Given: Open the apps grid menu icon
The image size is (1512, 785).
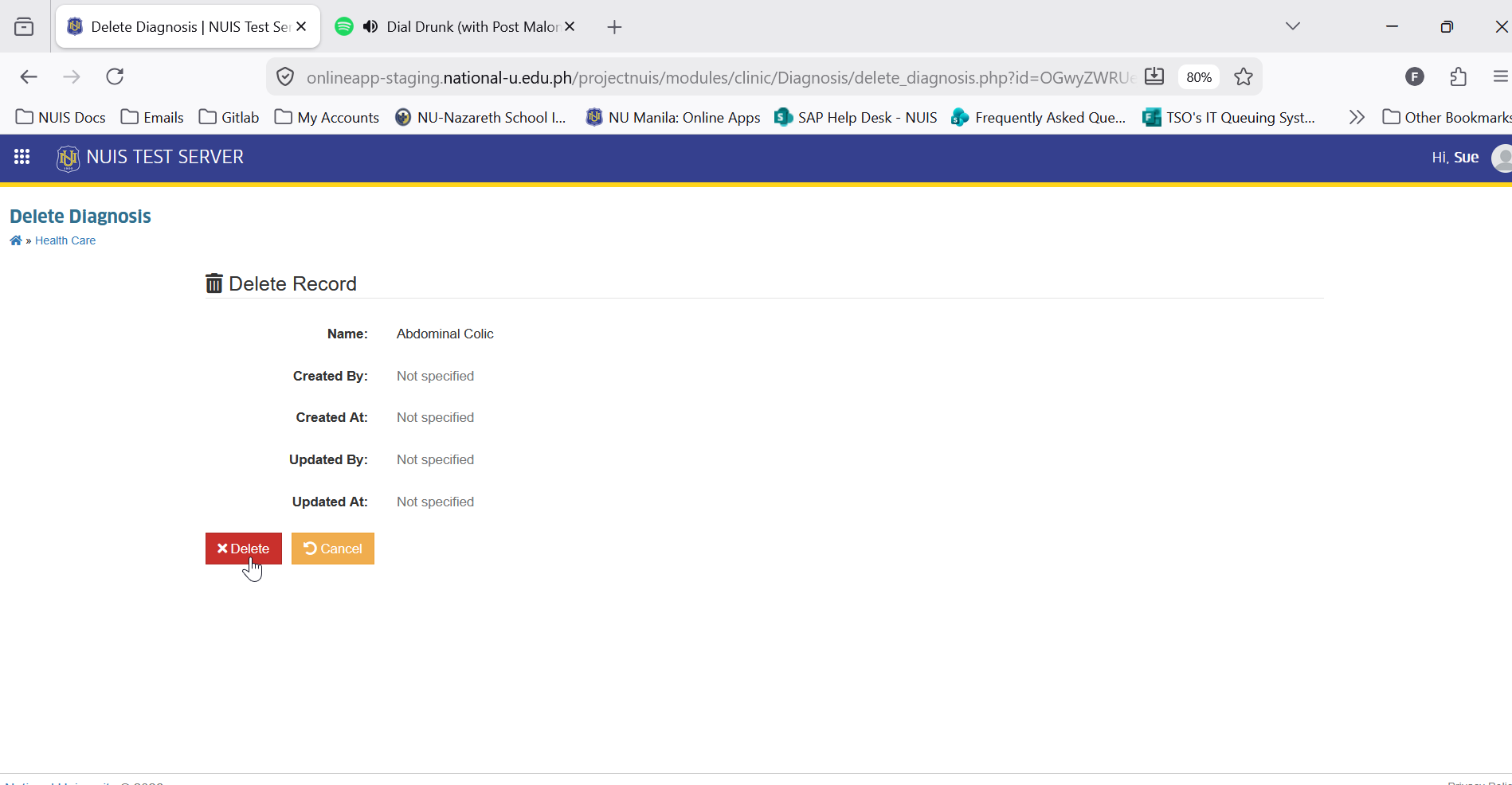Looking at the screenshot, I should (x=22, y=157).
